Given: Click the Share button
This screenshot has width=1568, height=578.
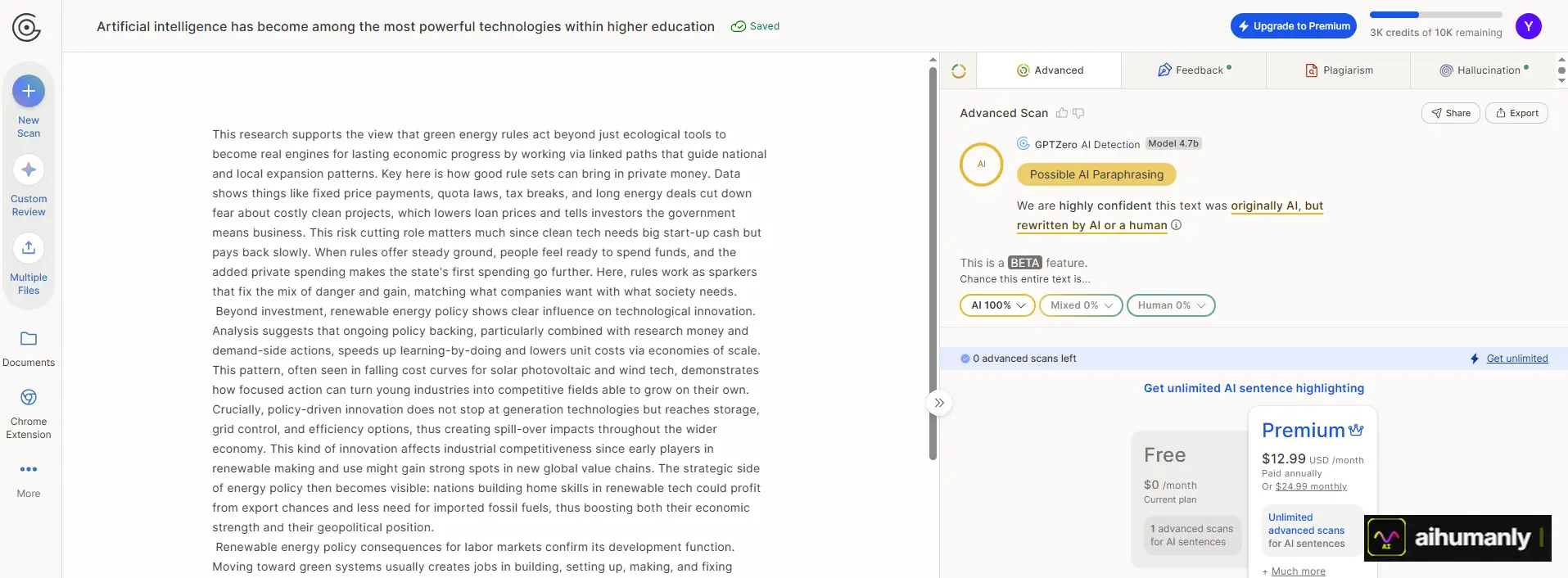Looking at the screenshot, I should [x=1450, y=113].
